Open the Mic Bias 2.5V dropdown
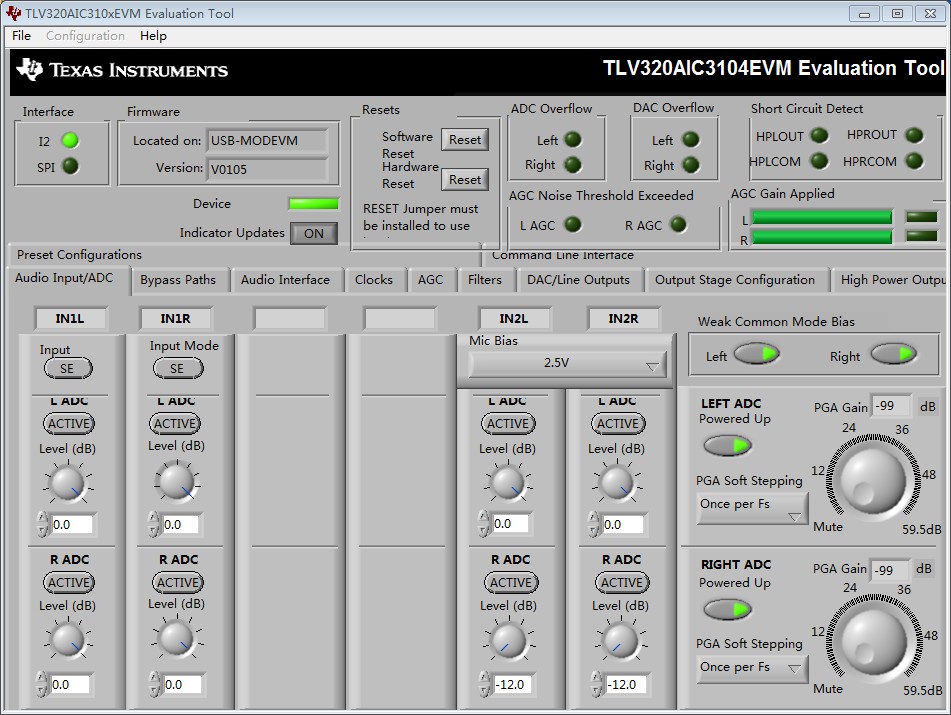The height and width of the screenshot is (715, 951). coord(566,363)
